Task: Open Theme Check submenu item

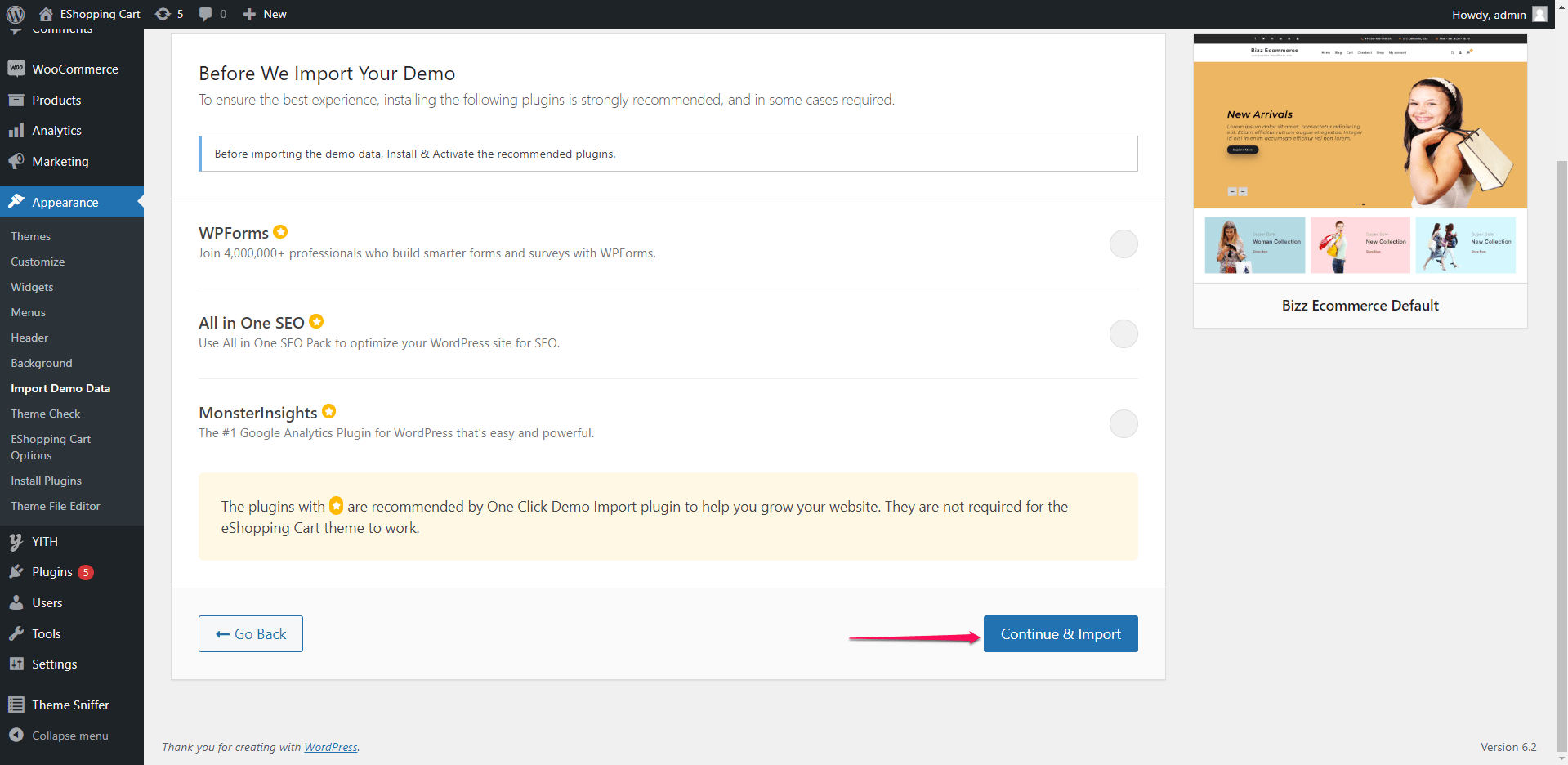Action: [46, 414]
